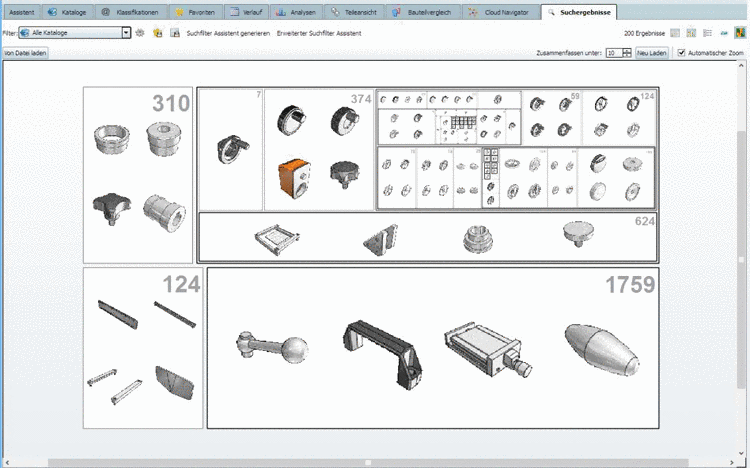Click the vertical scrollbar
Viewport: 750px width, 468px height.
click(741, 258)
